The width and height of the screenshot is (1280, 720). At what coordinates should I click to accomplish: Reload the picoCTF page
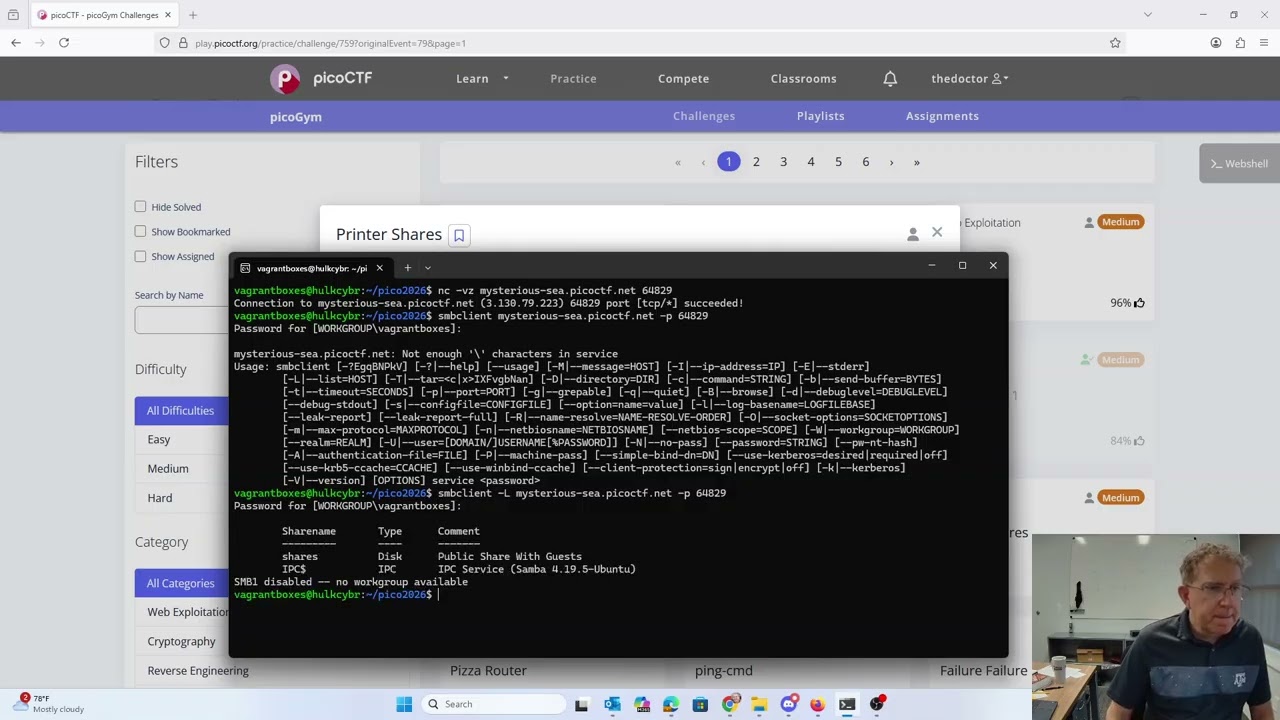pos(64,43)
